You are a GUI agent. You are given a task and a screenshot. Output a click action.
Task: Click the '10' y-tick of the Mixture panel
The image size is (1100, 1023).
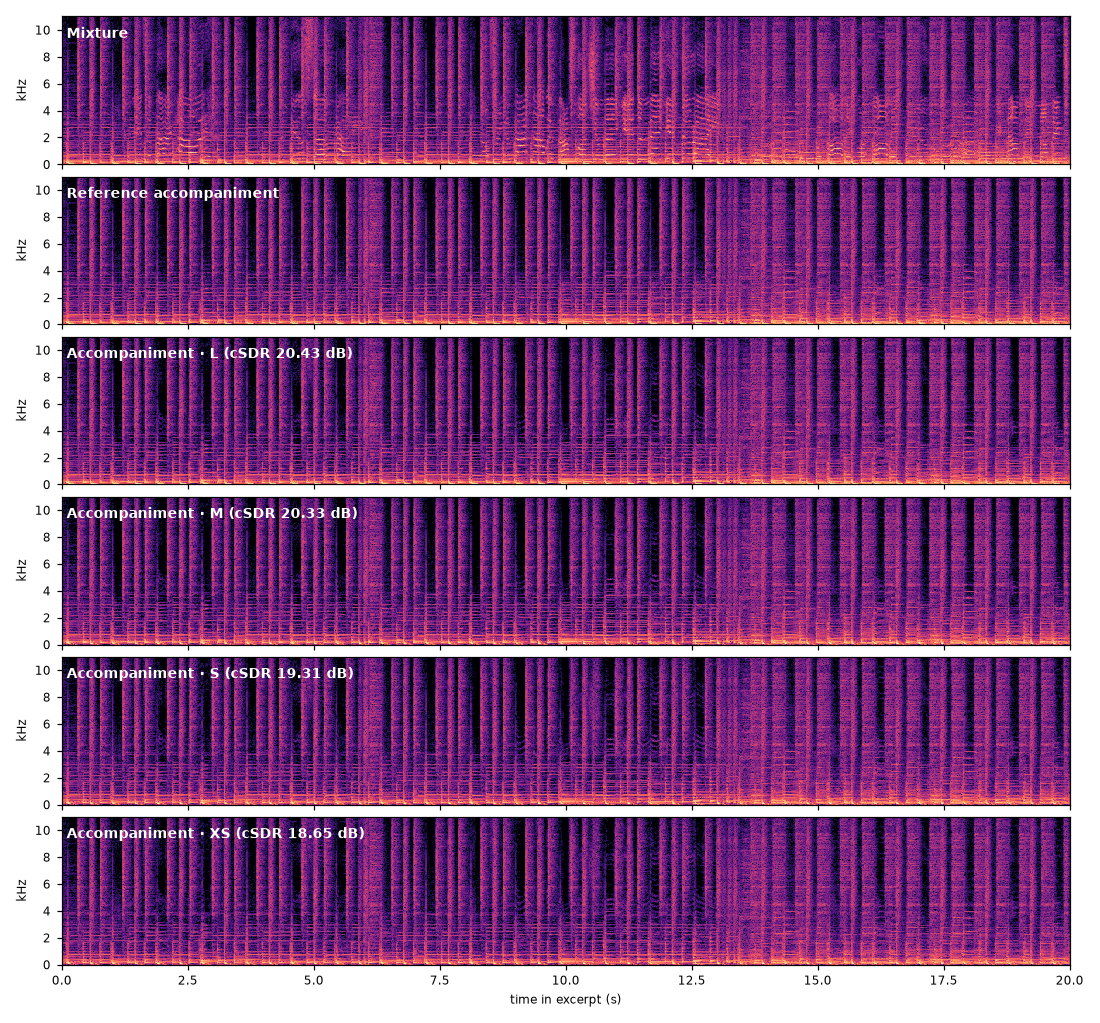[x=43, y=30]
